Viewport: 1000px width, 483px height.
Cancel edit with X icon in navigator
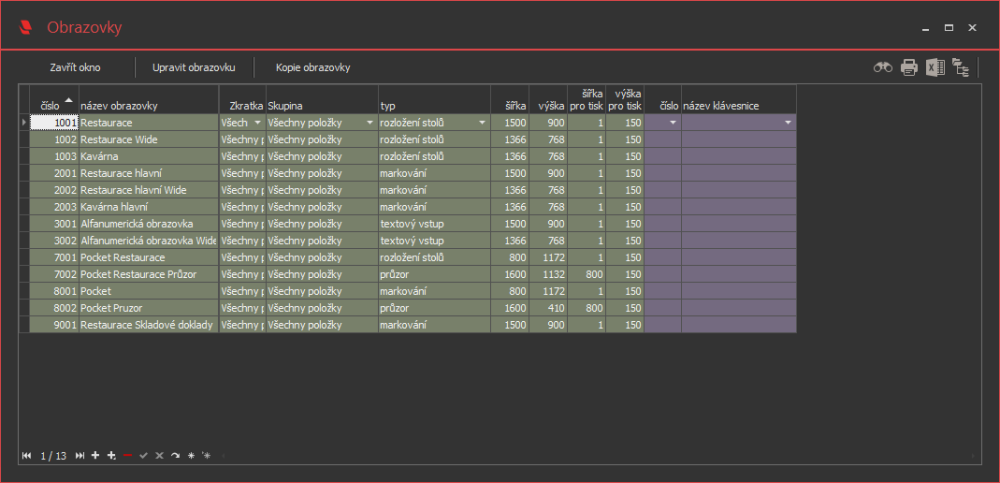click(159, 456)
